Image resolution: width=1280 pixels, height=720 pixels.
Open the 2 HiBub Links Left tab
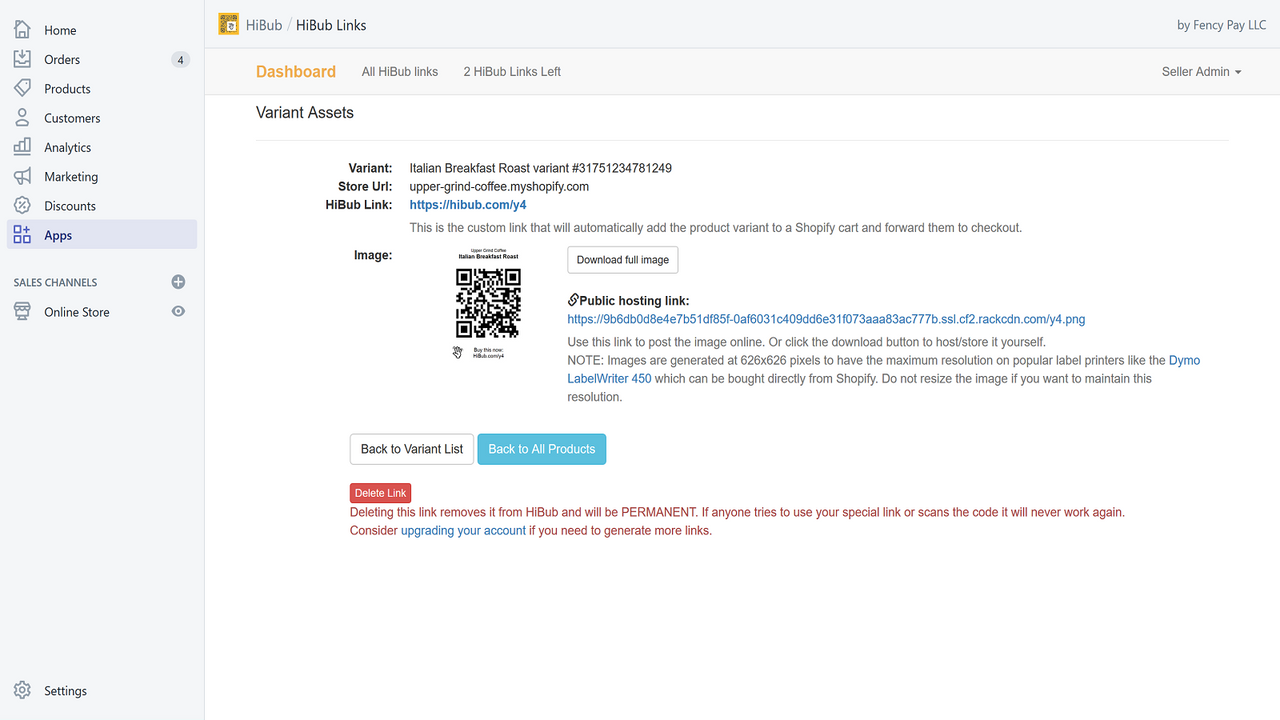[512, 71]
